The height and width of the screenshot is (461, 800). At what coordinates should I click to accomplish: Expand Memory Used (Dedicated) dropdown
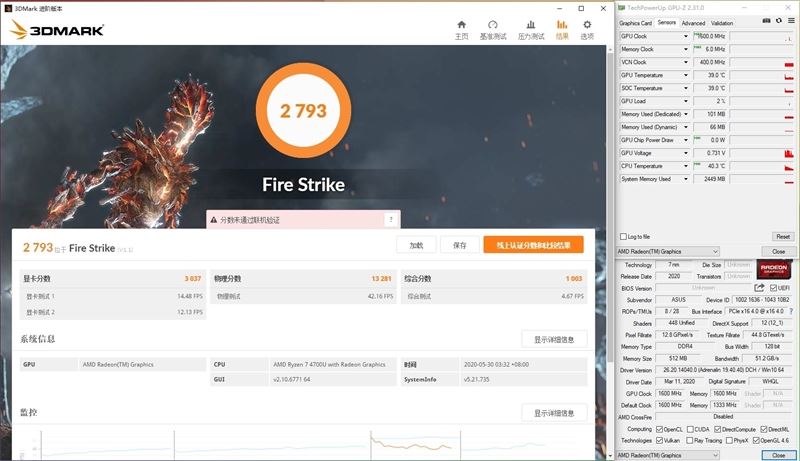click(686, 114)
